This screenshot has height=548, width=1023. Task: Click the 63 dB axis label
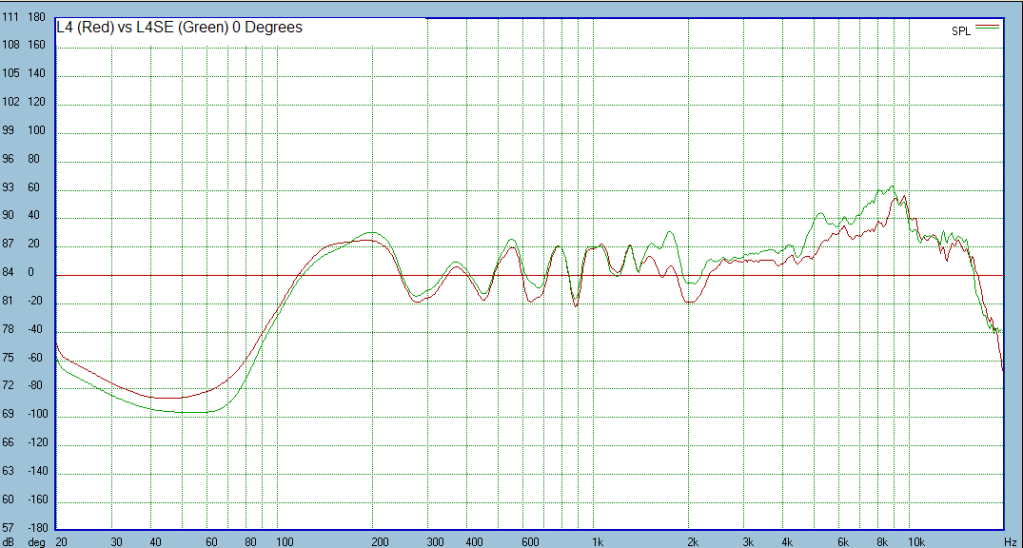pyautogui.click(x=7, y=472)
